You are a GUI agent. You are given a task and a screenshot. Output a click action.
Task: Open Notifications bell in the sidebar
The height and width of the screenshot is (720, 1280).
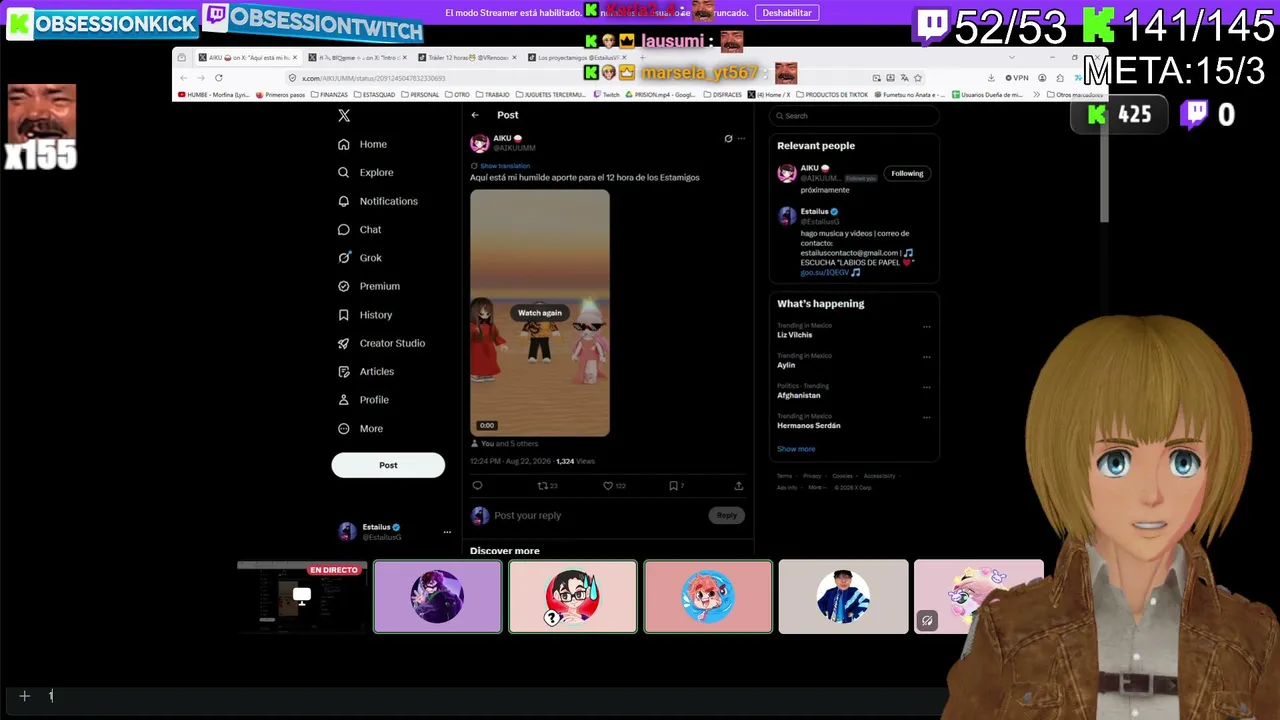click(344, 201)
